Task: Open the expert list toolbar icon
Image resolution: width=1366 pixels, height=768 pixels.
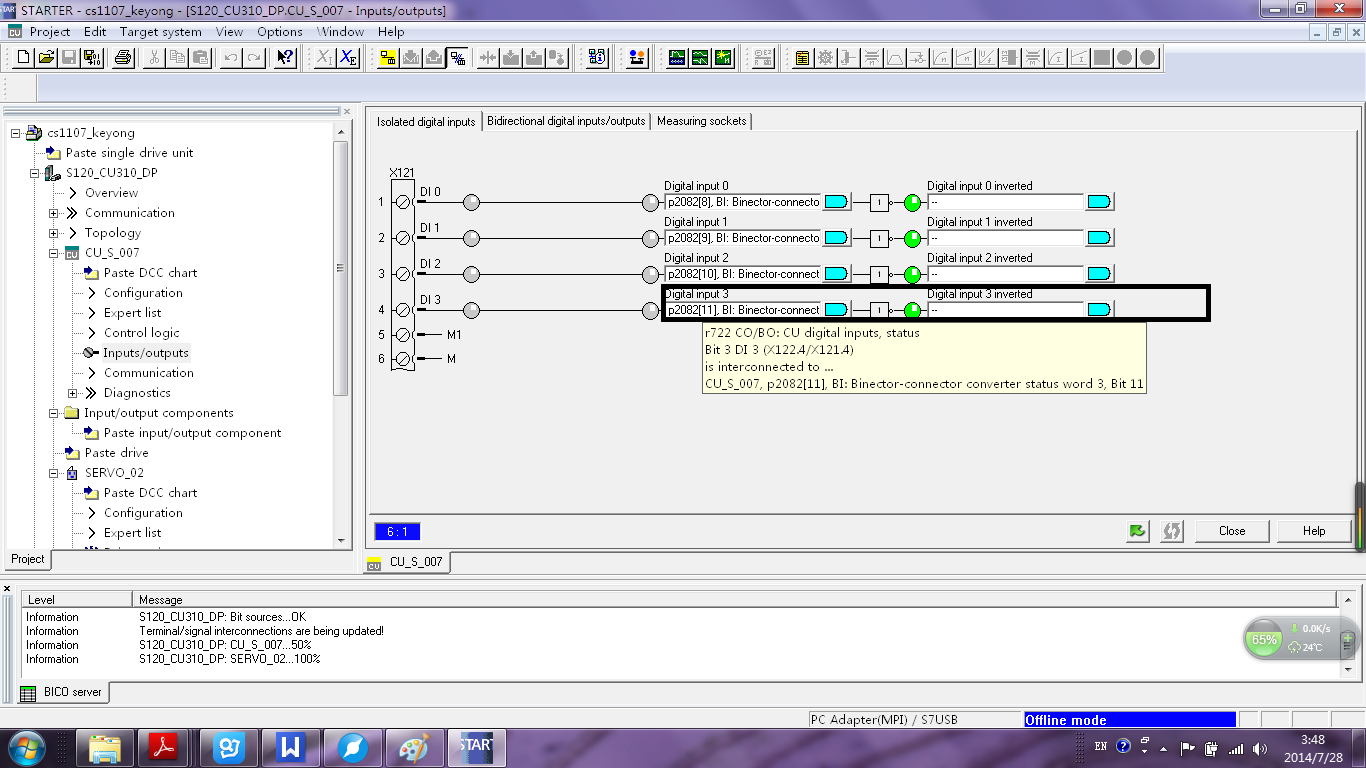Action: pos(802,58)
